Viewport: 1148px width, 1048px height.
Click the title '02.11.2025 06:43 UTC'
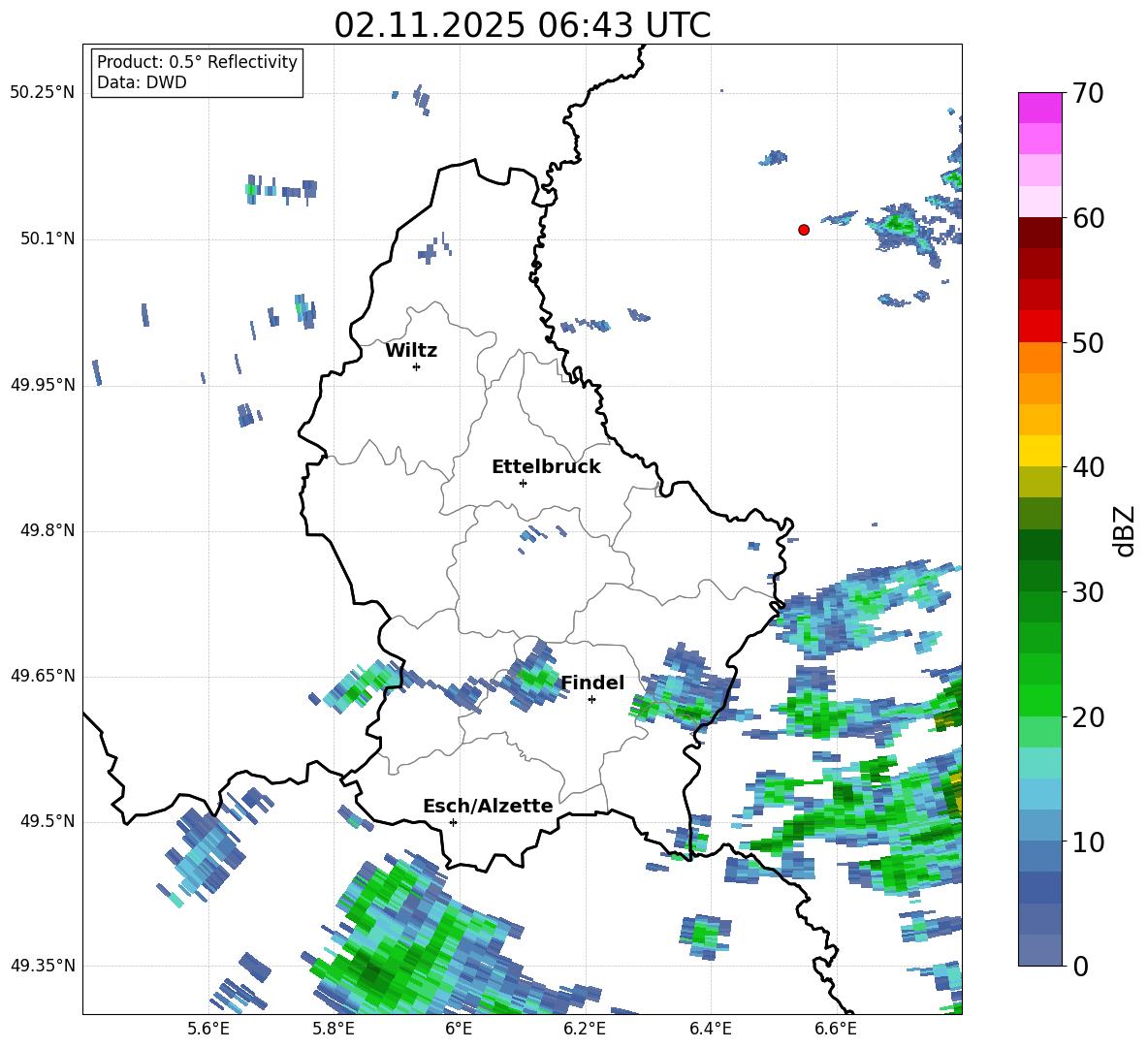click(522, 25)
